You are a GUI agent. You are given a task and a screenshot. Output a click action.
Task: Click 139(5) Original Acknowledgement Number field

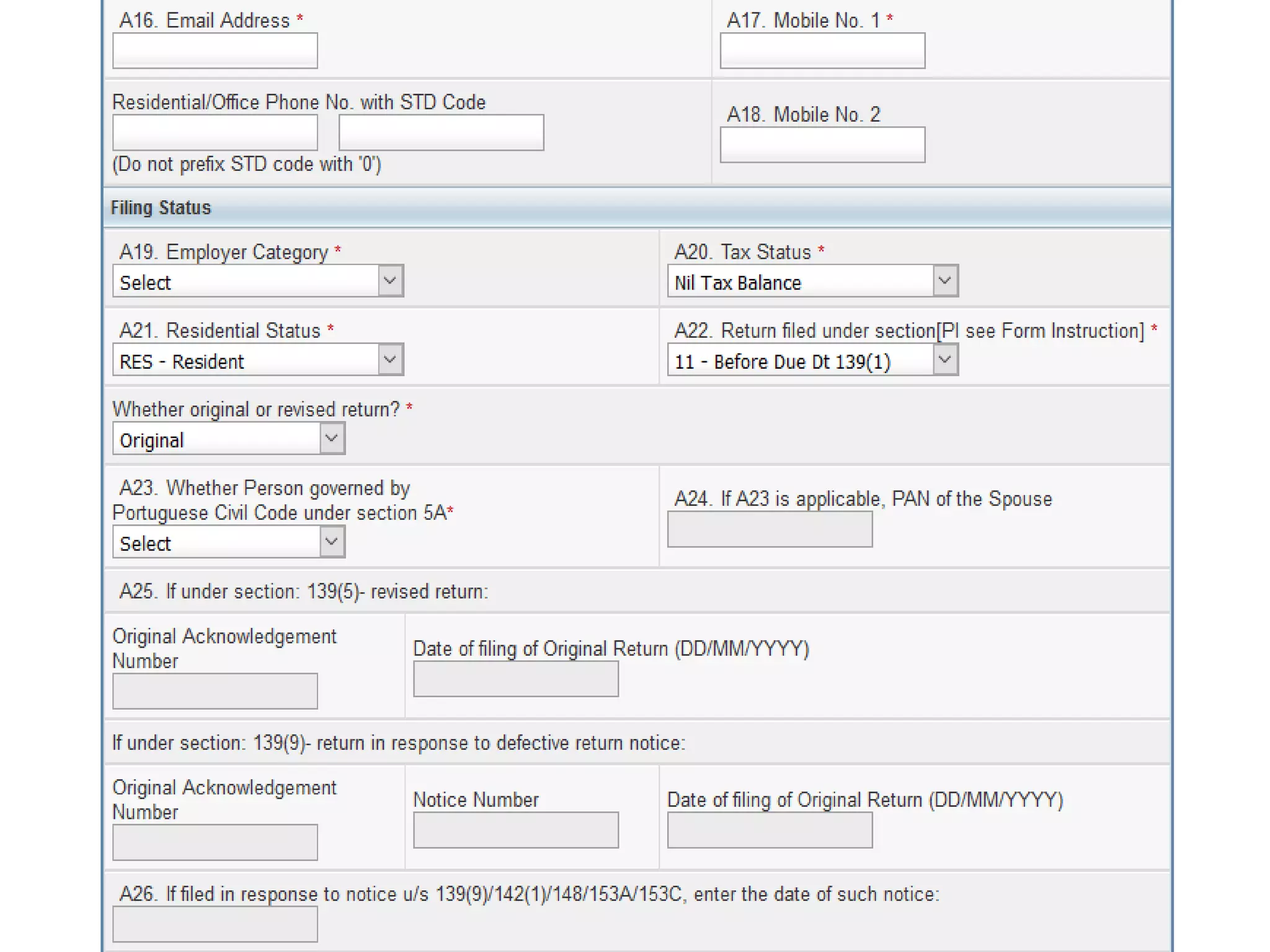tap(215, 691)
